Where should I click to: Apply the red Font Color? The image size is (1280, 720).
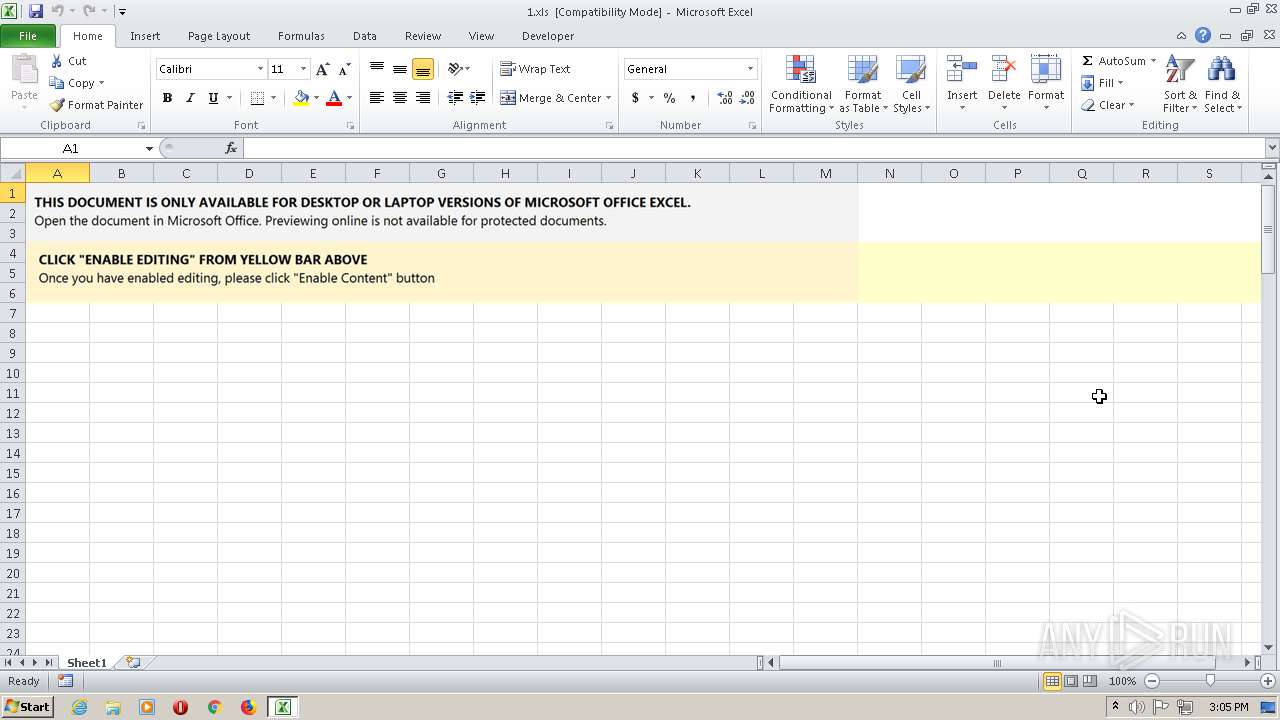click(x=334, y=98)
